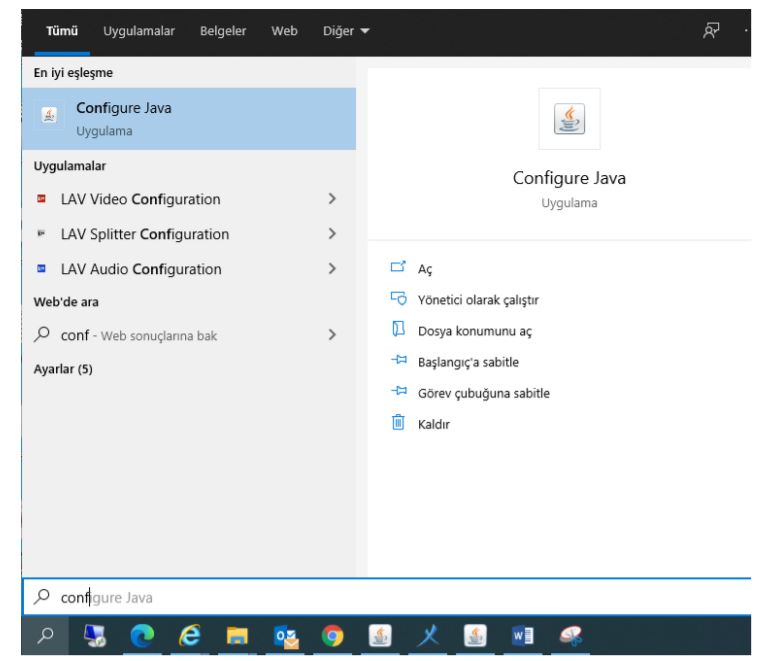Select Görev çubuğuna sabitle
This screenshot has height=661, width=777.
pyautogui.click(x=484, y=393)
